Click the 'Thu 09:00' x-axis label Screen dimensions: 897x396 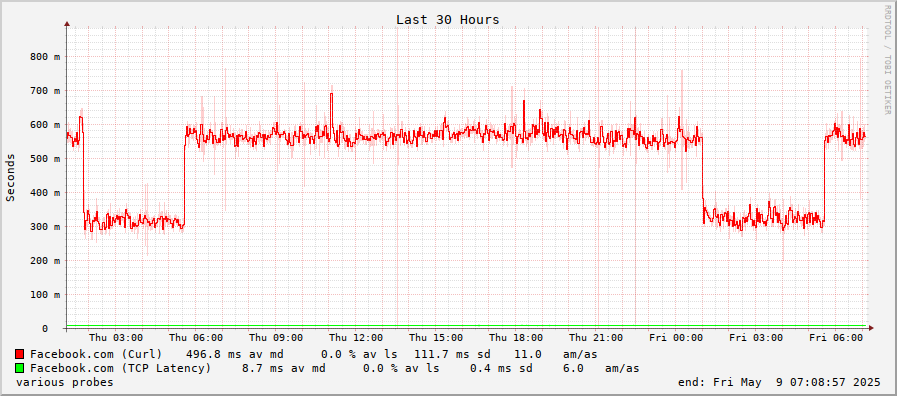tap(276, 338)
